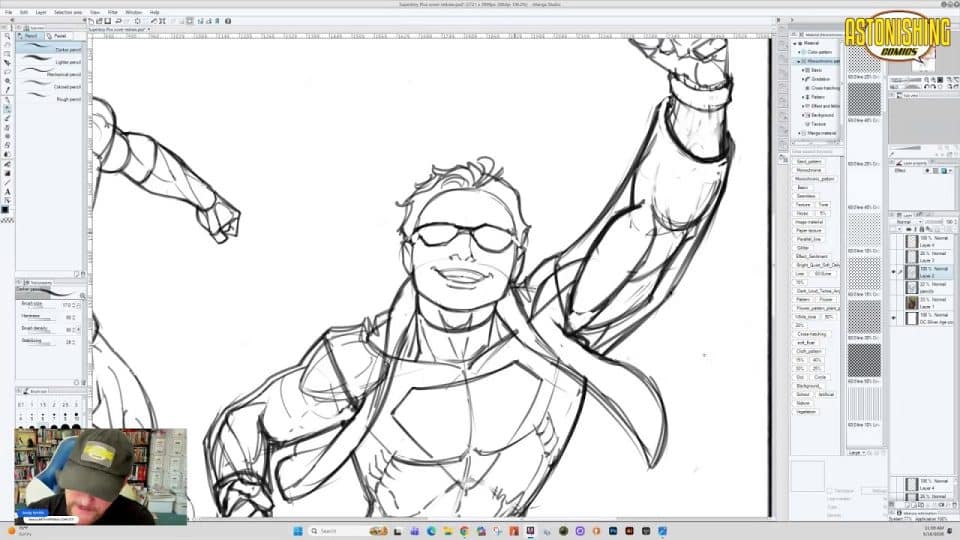The width and height of the screenshot is (960, 540).
Task: Click the Clear sparkle icon in the command bar
Action: (x=138, y=21)
